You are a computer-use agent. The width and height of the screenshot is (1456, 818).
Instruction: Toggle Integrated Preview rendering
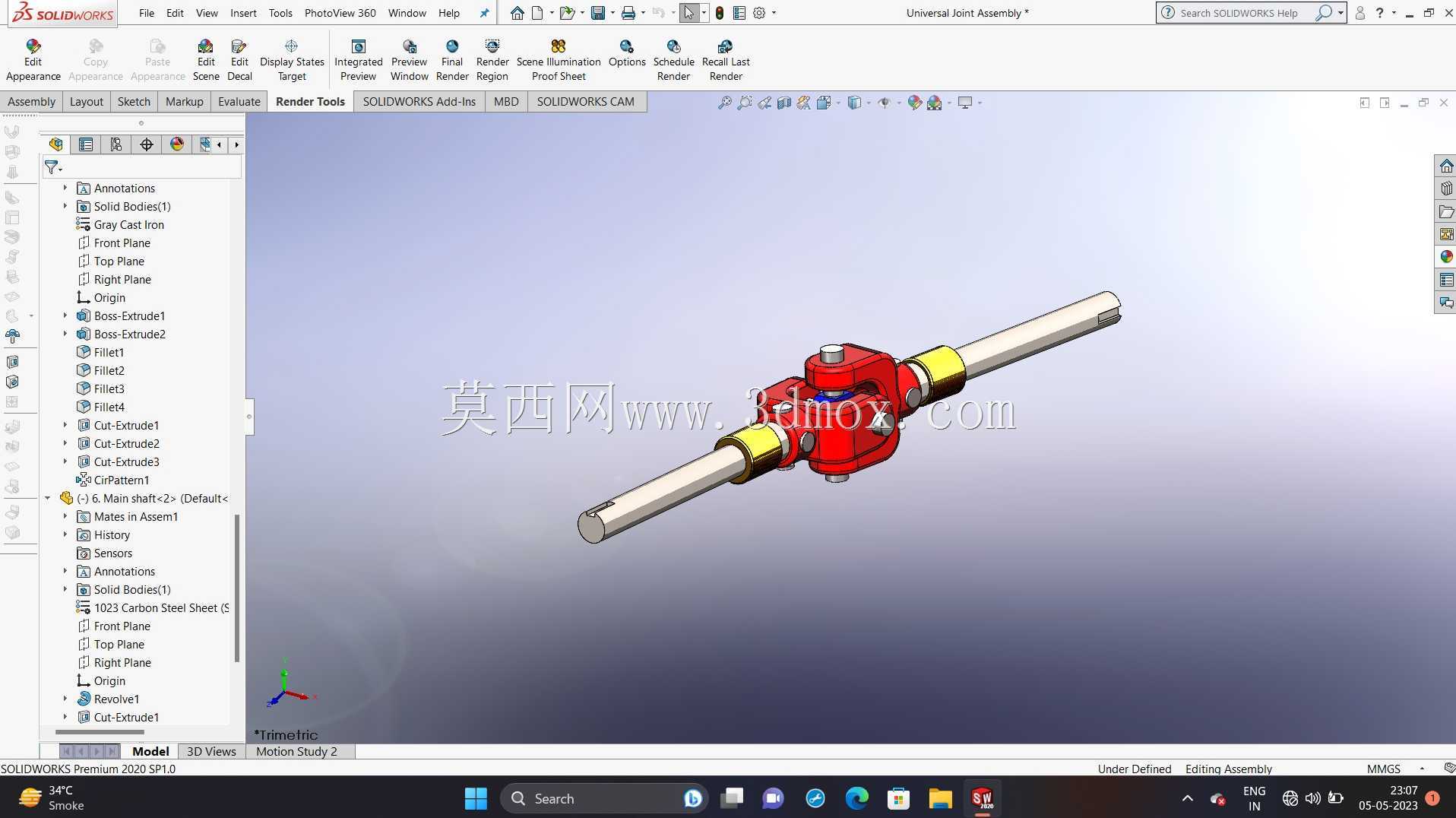[x=358, y=60]
